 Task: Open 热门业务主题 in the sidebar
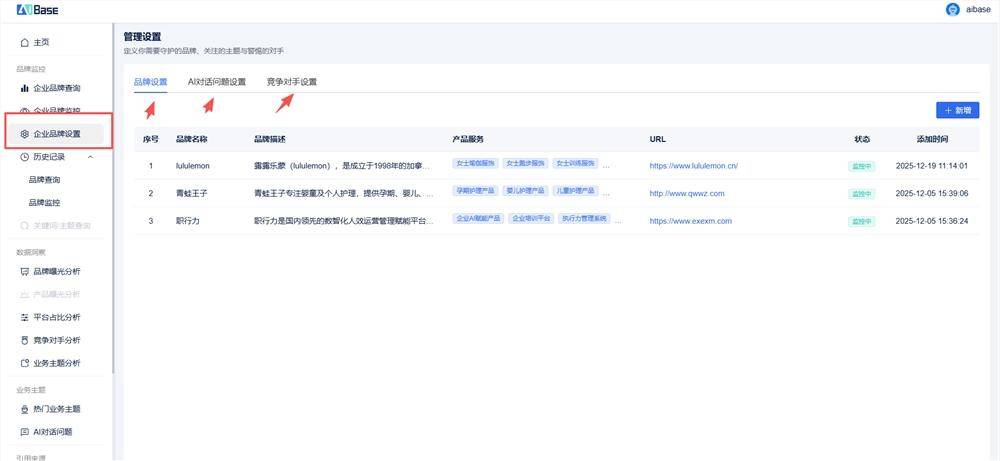click(50, 409)
